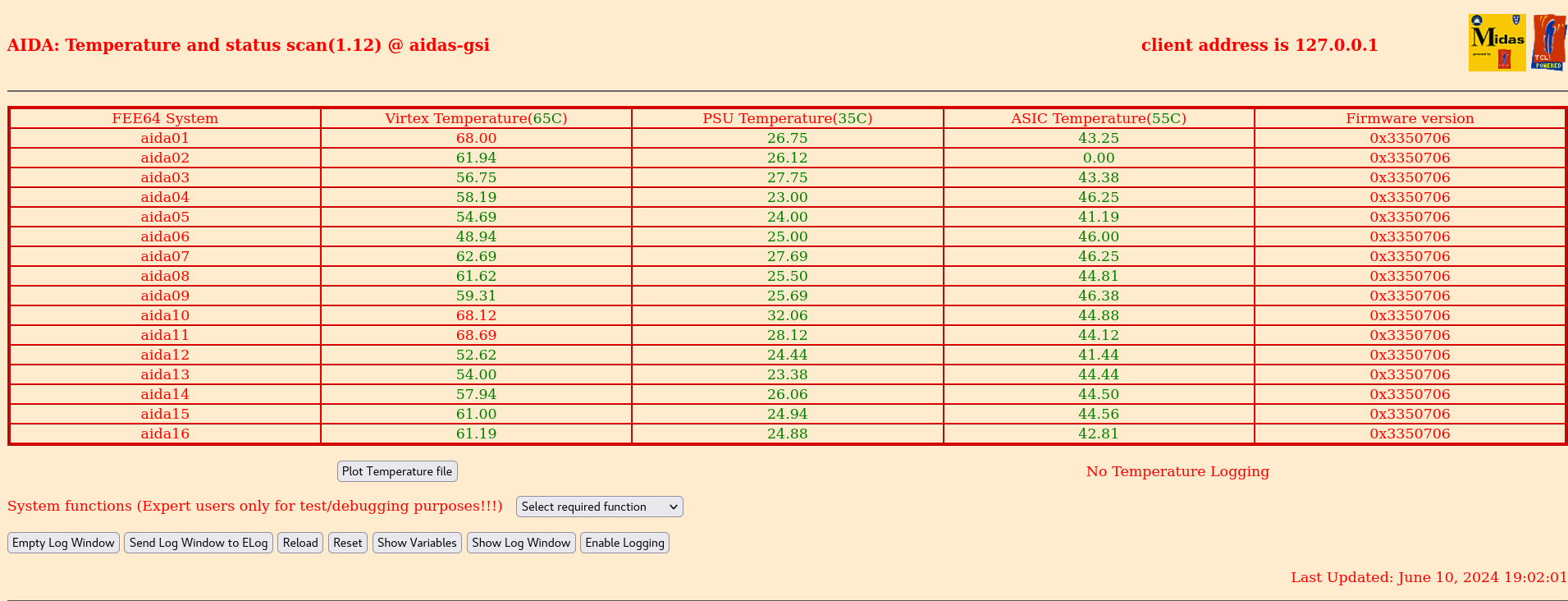Click the client address 127.0.0.1 text
Viewport: 1568px width, 601px height.
coord(1259,45)
